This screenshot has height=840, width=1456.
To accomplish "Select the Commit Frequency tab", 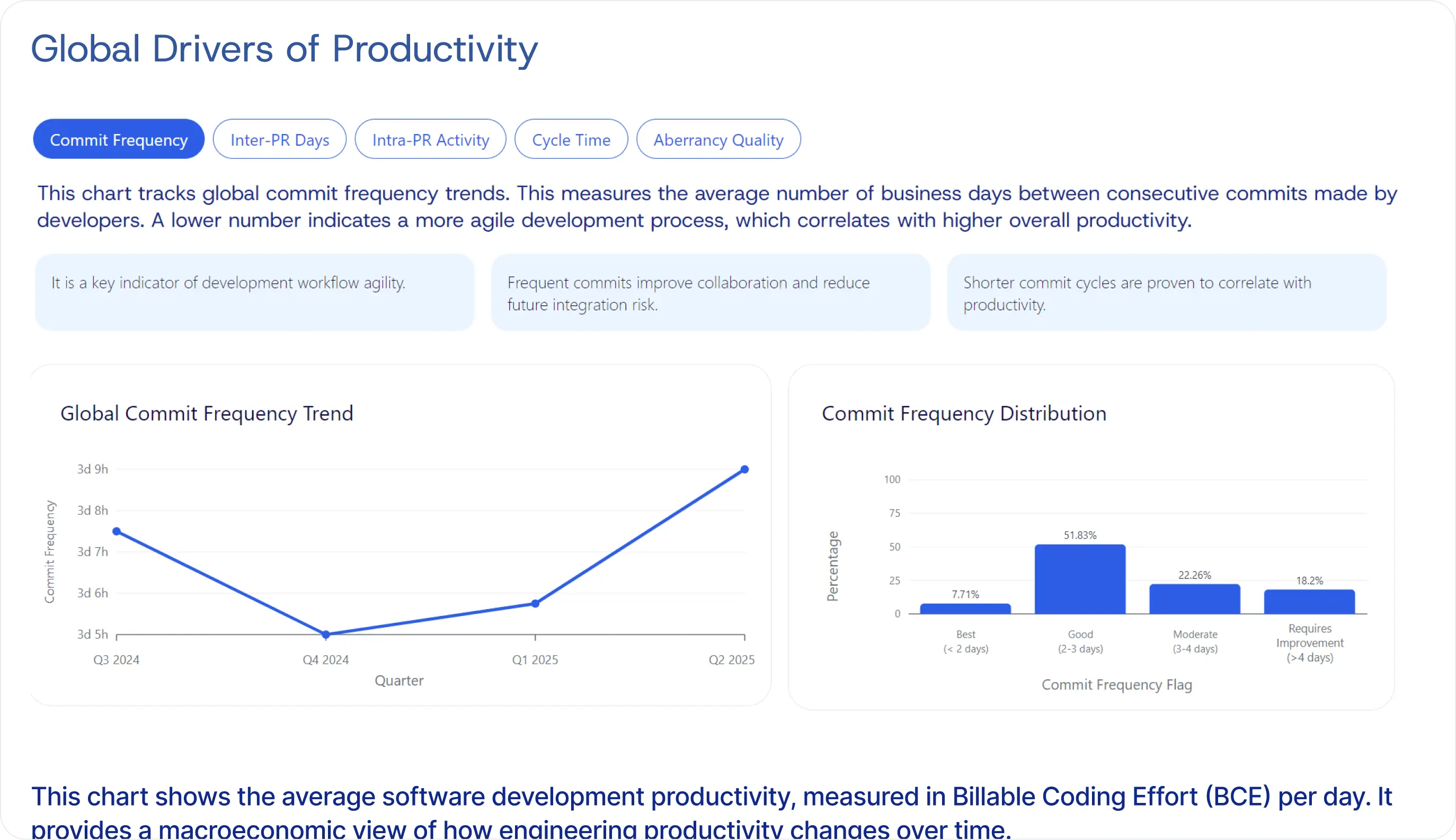I will (x=118, y=140).
